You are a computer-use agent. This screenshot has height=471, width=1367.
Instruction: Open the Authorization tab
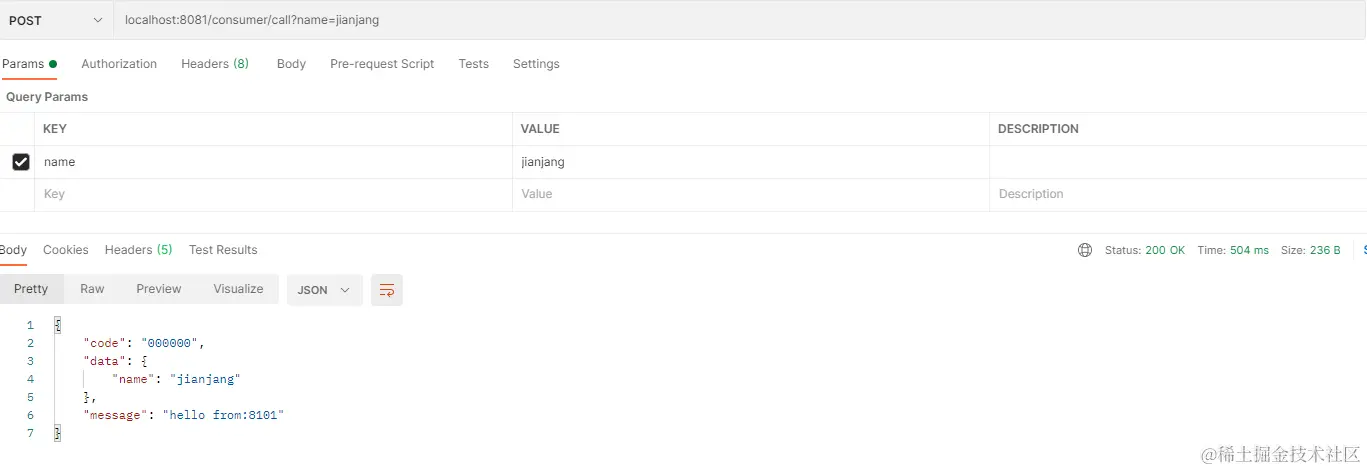pos(119,64)
